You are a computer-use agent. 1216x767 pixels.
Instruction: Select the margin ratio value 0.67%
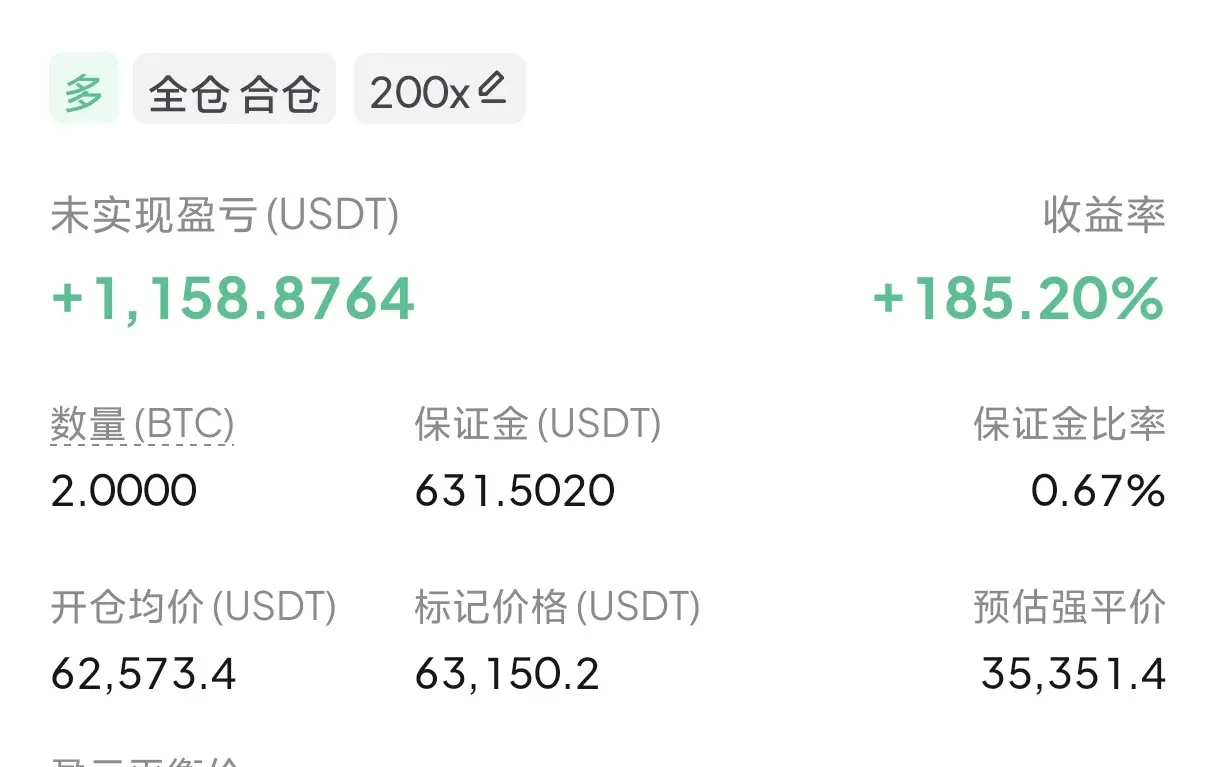(x=1098, y=491)
